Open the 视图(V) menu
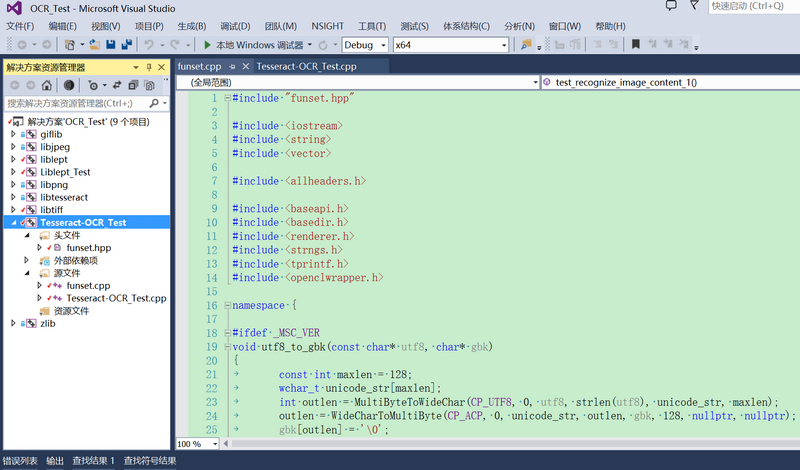Viewport: 800px width, 470px height. [106, 26]
